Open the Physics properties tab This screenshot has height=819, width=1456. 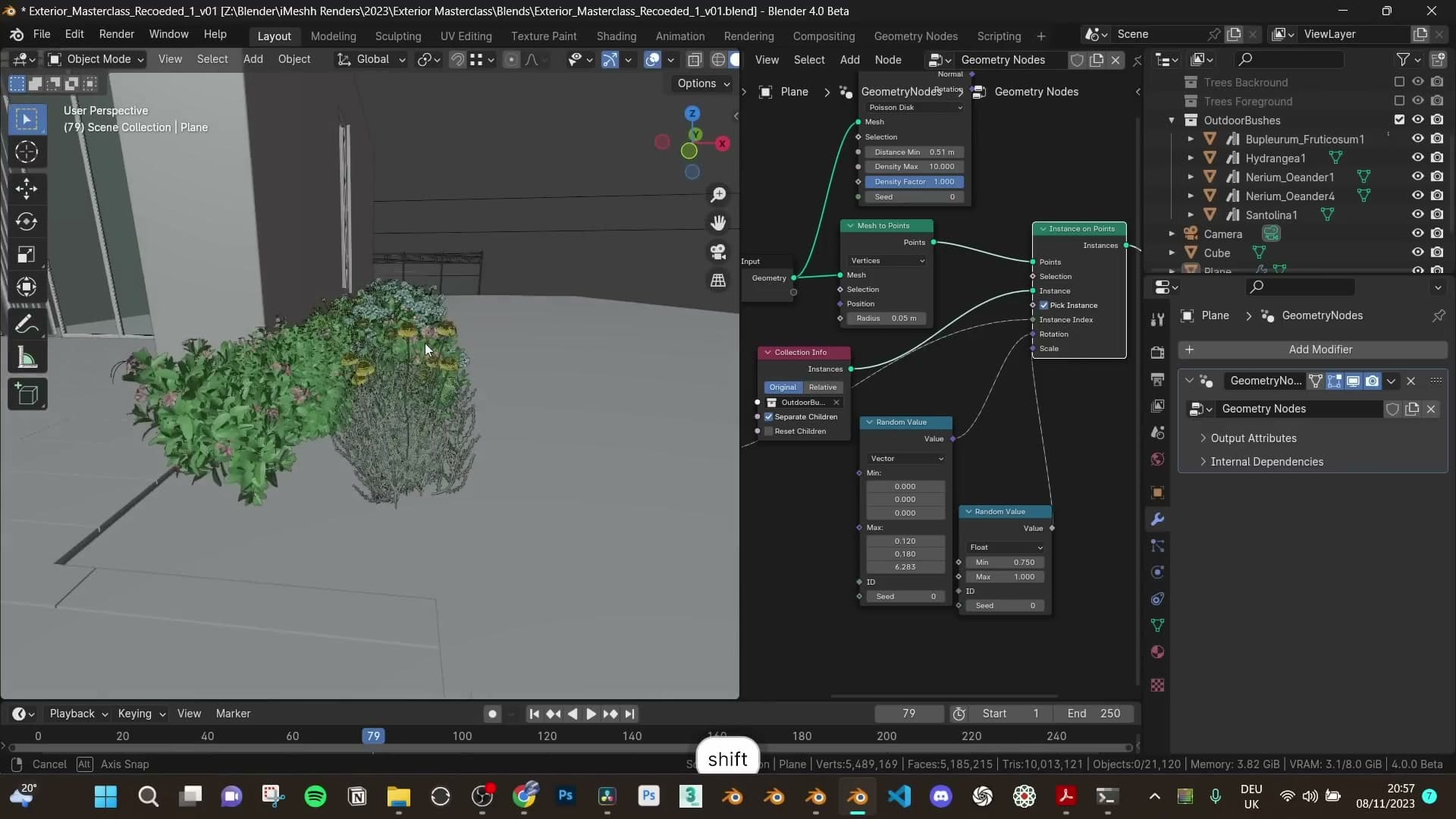pyautogui.click(x=1157, y=573)
